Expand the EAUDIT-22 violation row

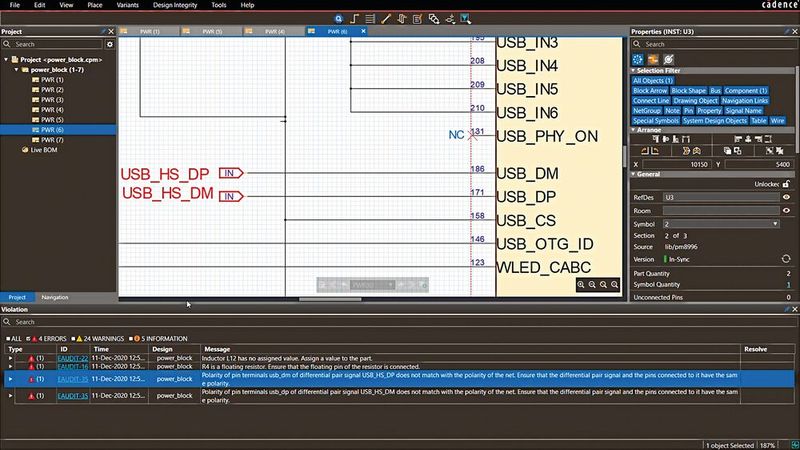(10, 358)
